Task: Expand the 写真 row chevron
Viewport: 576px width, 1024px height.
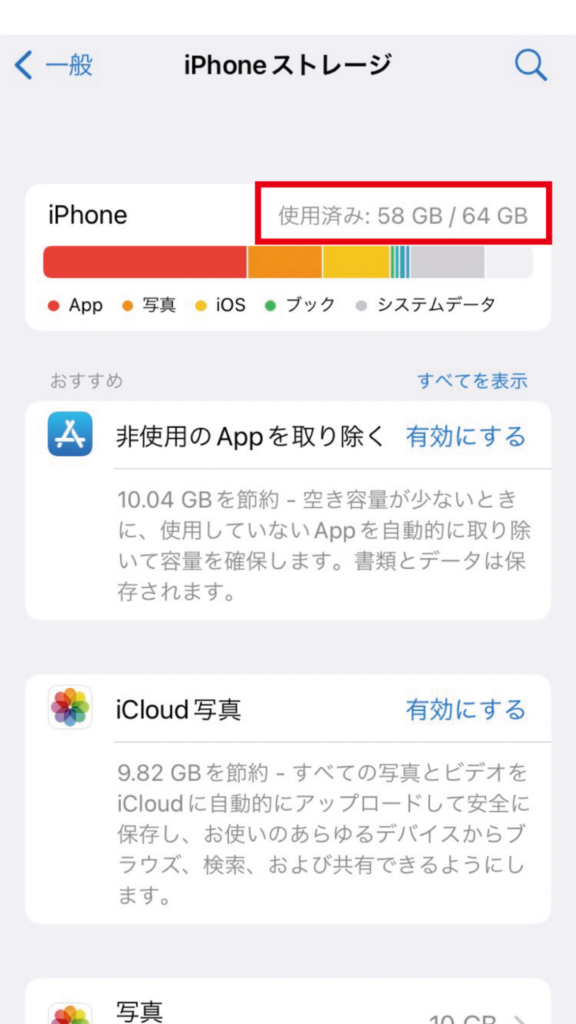Action: [x=520, y=1019]
